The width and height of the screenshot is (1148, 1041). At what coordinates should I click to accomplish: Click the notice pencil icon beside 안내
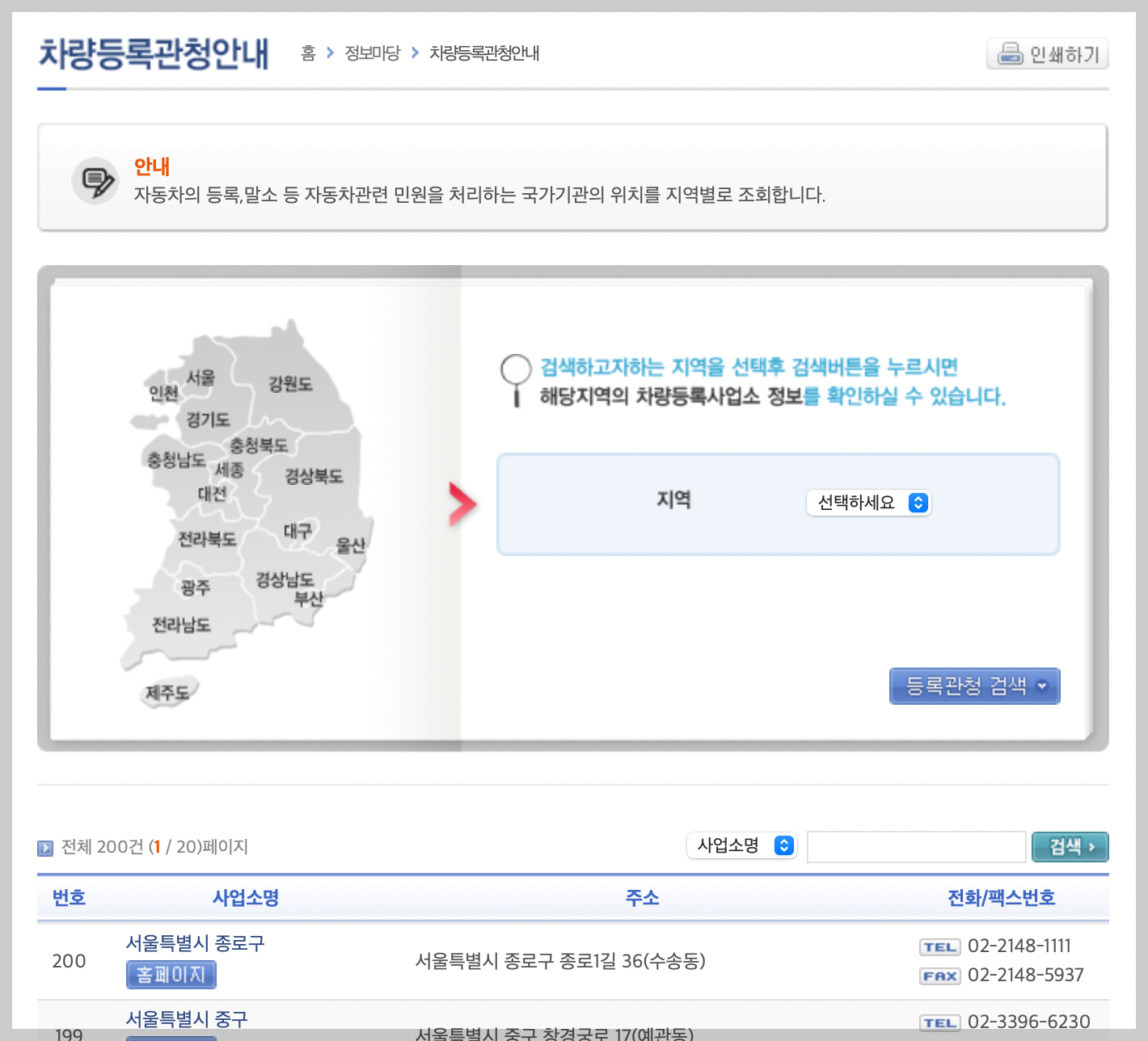click(95, 181)
